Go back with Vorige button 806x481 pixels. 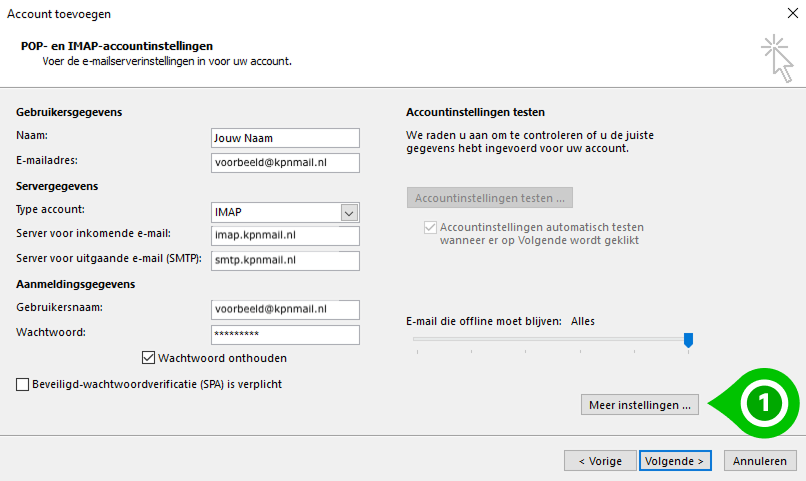(600, 461)
